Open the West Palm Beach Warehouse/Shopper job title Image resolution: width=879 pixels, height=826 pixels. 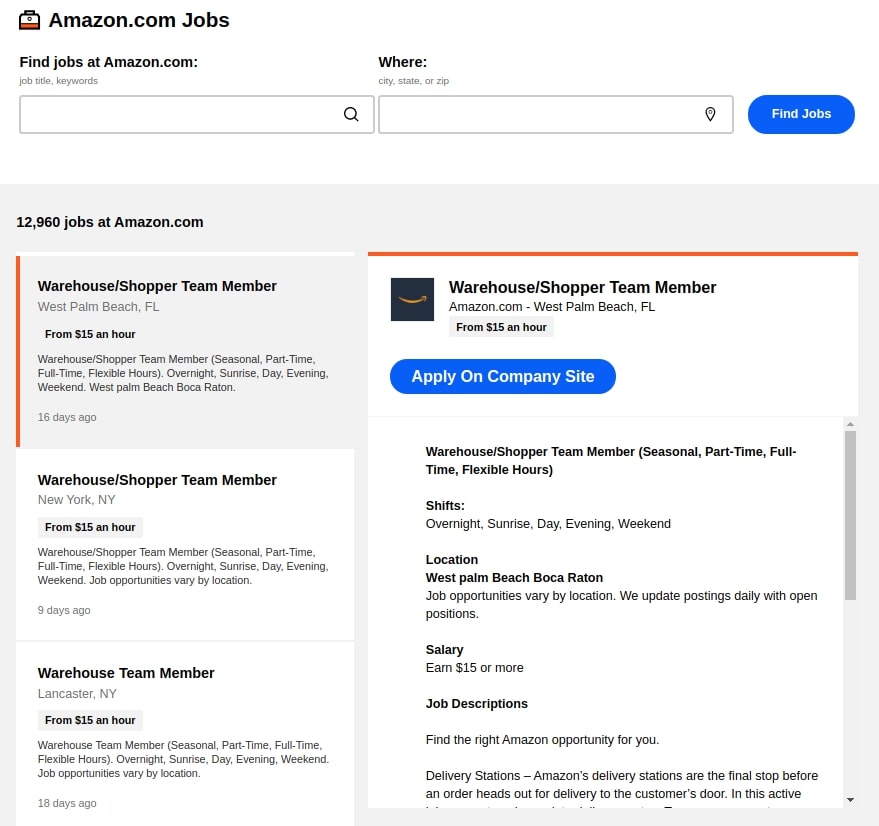(157, 286)
